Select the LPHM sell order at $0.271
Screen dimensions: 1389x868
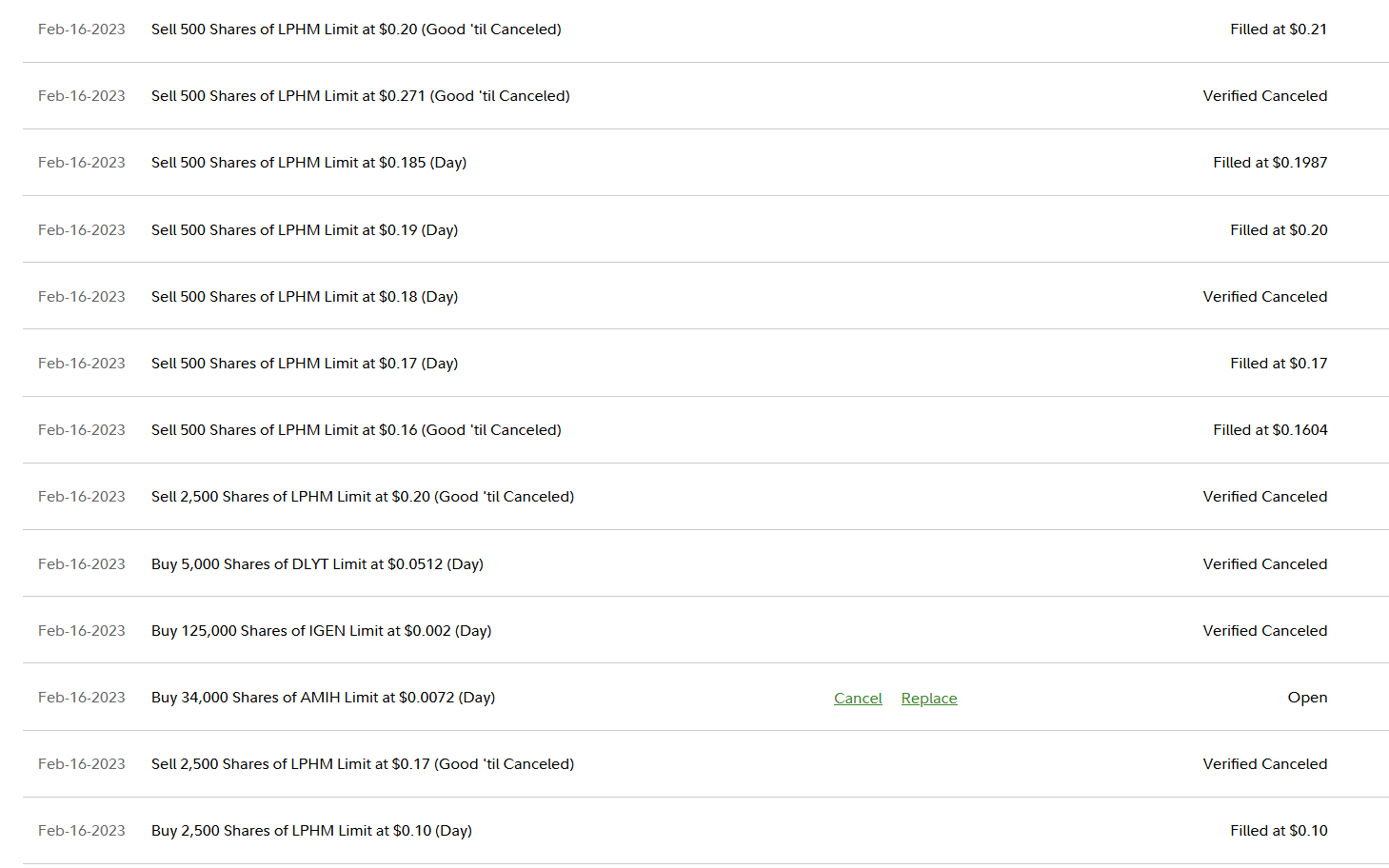coord(360,96)
